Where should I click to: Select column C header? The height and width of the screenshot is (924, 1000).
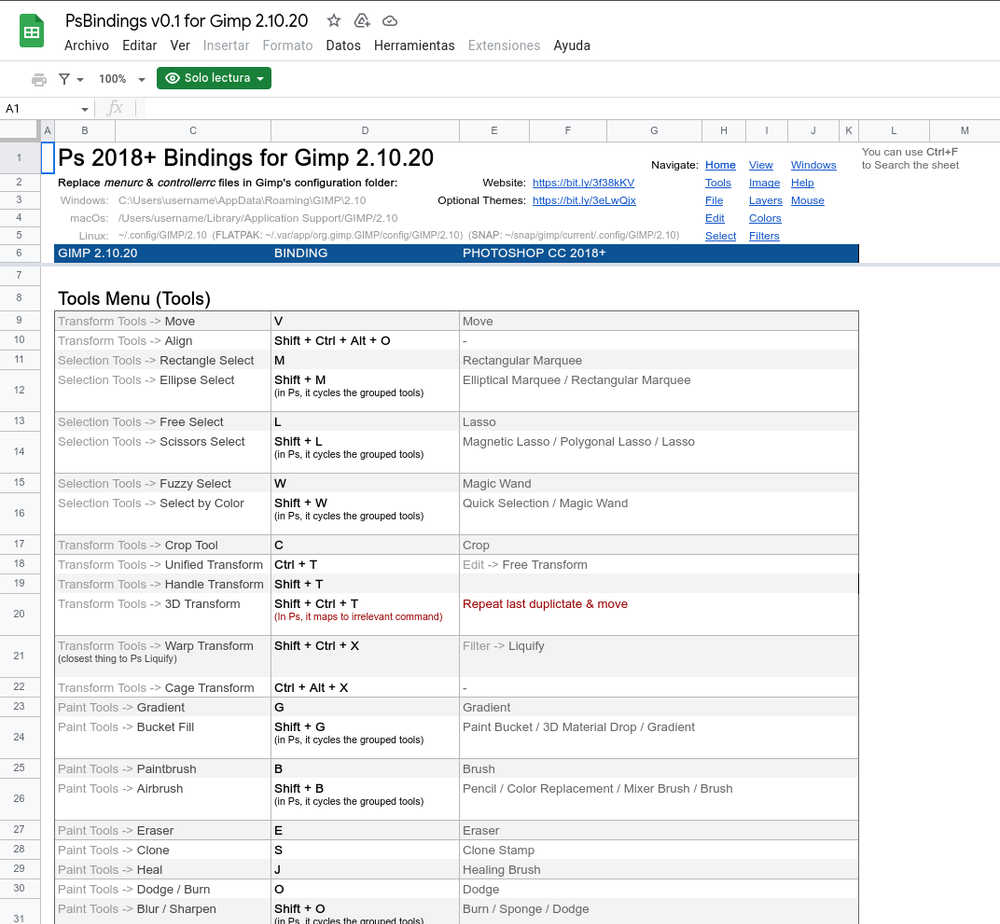click(x=193, y=131)
